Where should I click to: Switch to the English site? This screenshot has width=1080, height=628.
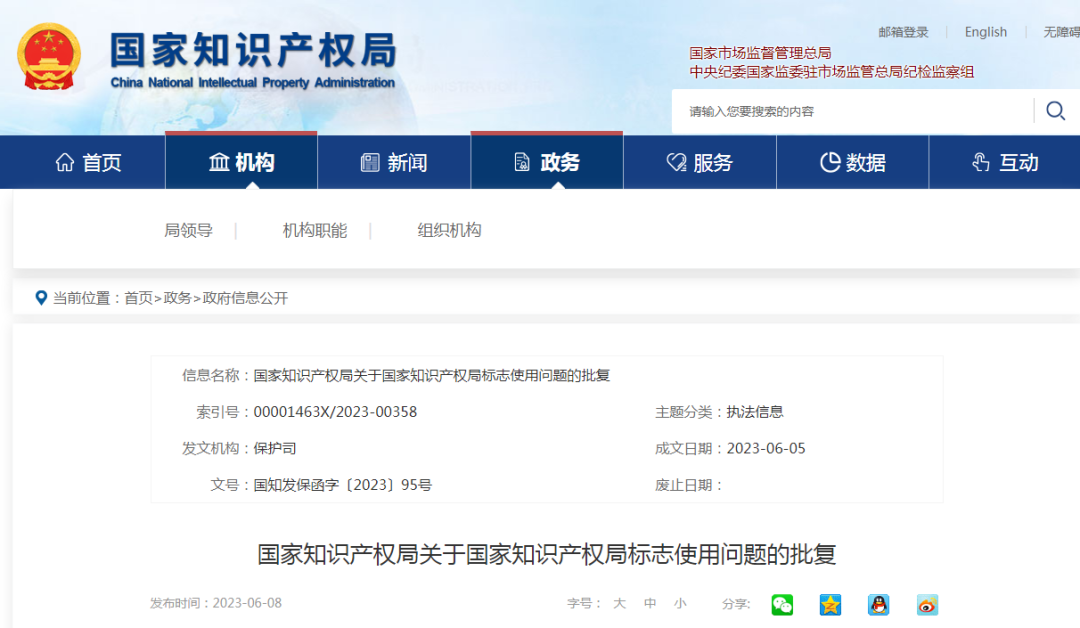click(986, 32)
